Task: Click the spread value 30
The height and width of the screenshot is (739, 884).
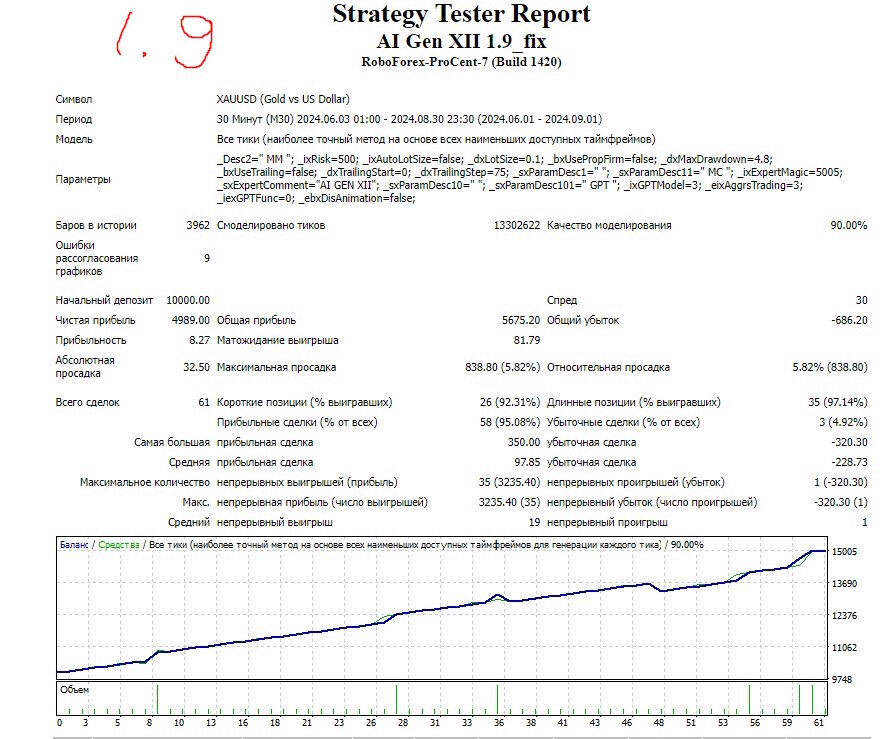Action: click(x=861, y=300)
